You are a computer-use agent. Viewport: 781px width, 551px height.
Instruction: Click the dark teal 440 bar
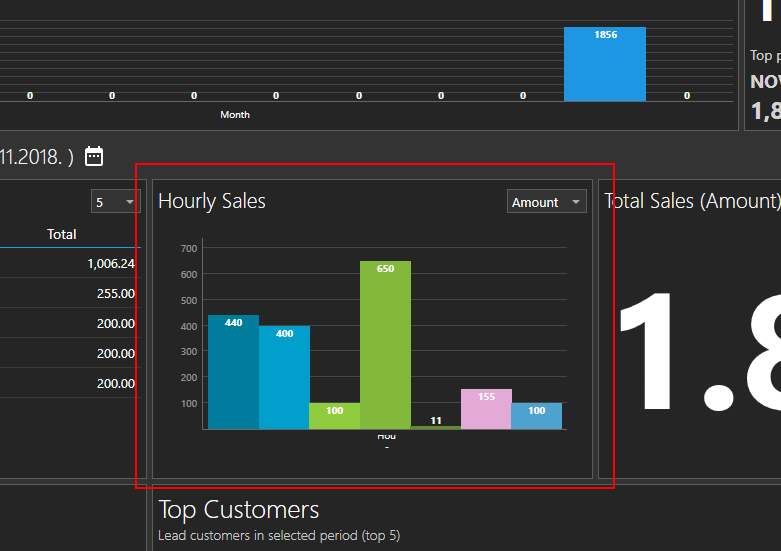point(233,372)
